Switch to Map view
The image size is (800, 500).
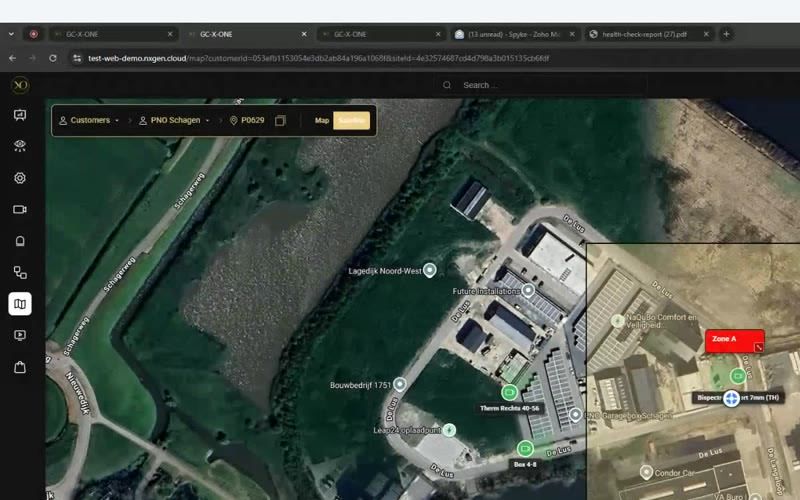coord(321,120)
